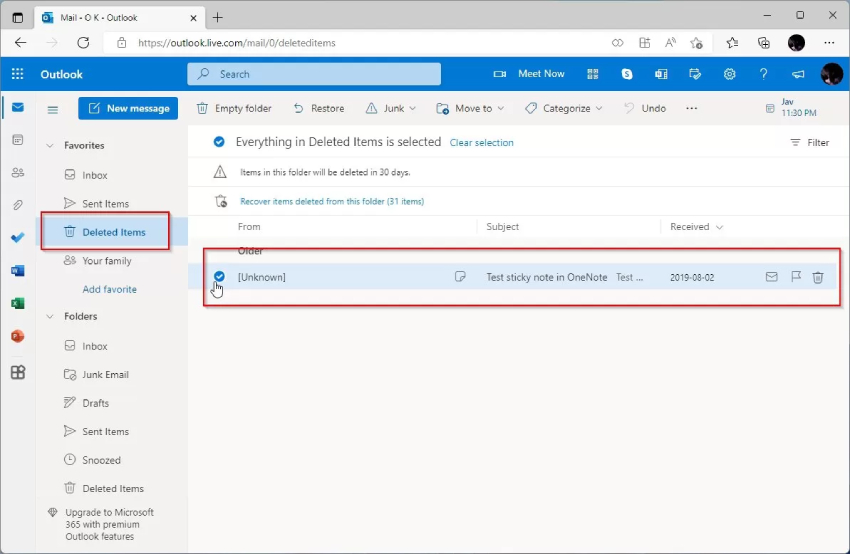
Task: Open Files attachments in the left rail
Action: pos(17,205)
